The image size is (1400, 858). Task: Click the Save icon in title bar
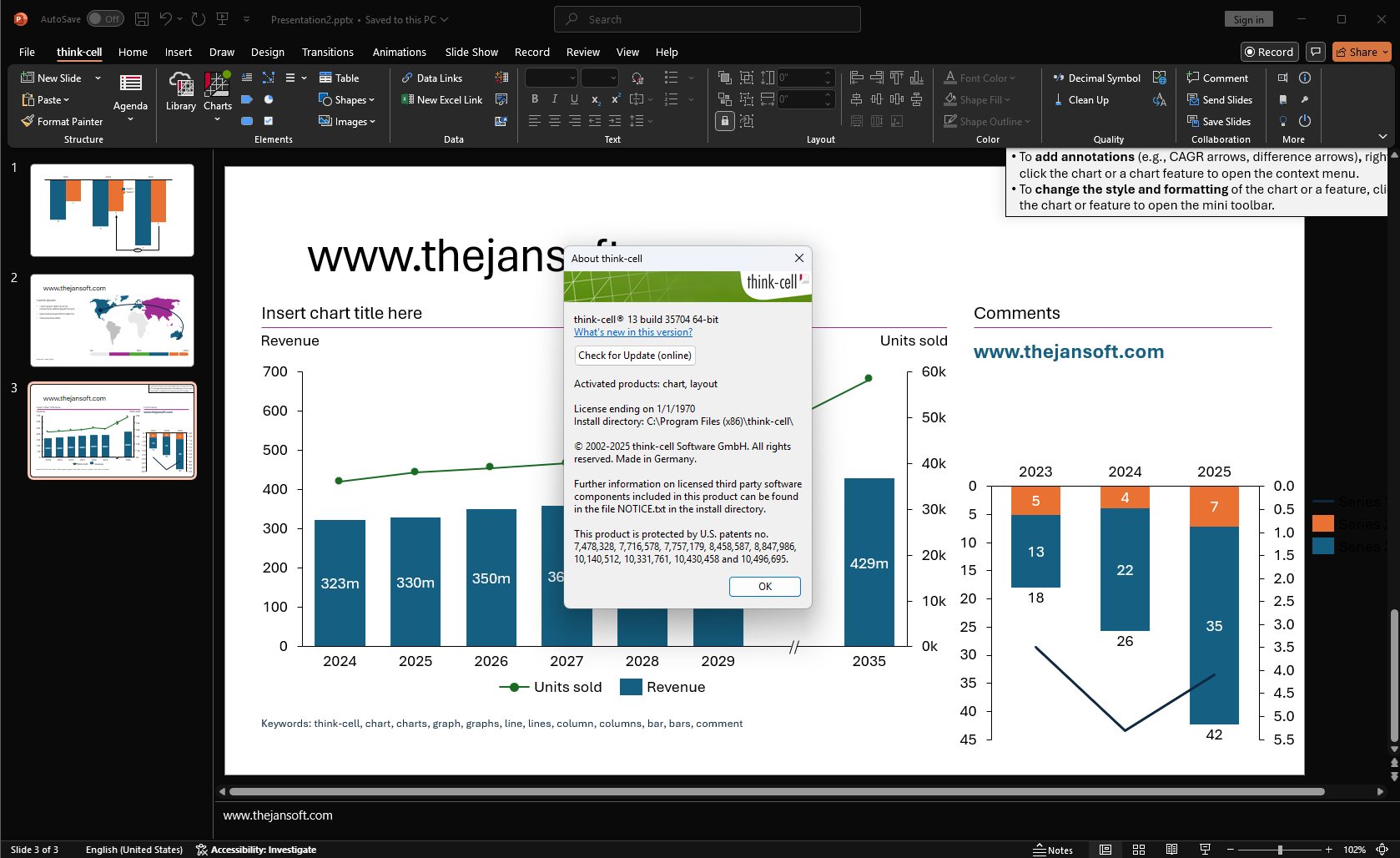[142, 19]
